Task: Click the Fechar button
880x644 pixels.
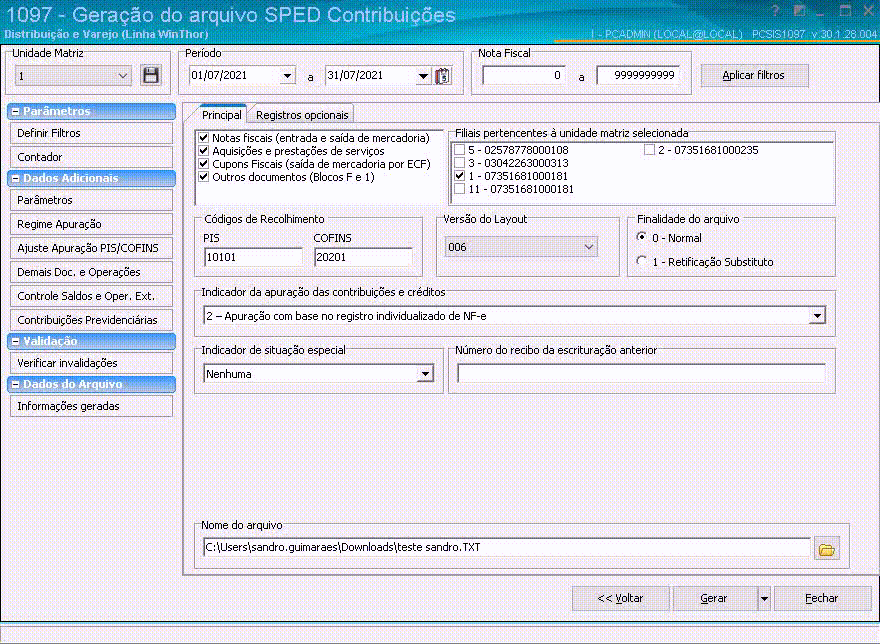Action: tap(822, 599)
